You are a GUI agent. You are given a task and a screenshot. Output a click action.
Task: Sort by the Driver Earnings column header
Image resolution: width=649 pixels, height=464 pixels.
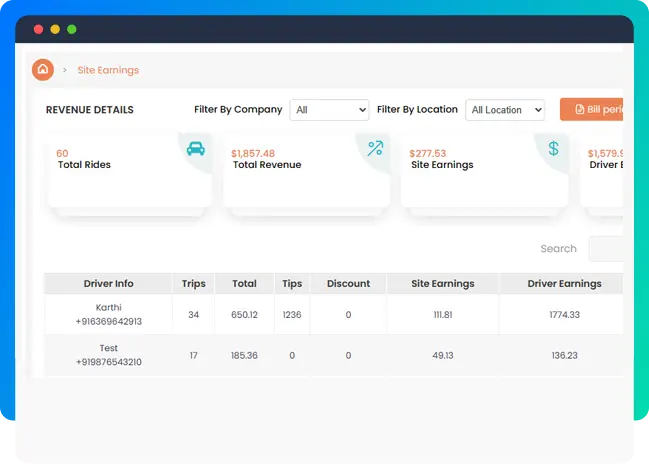point(564,284)
